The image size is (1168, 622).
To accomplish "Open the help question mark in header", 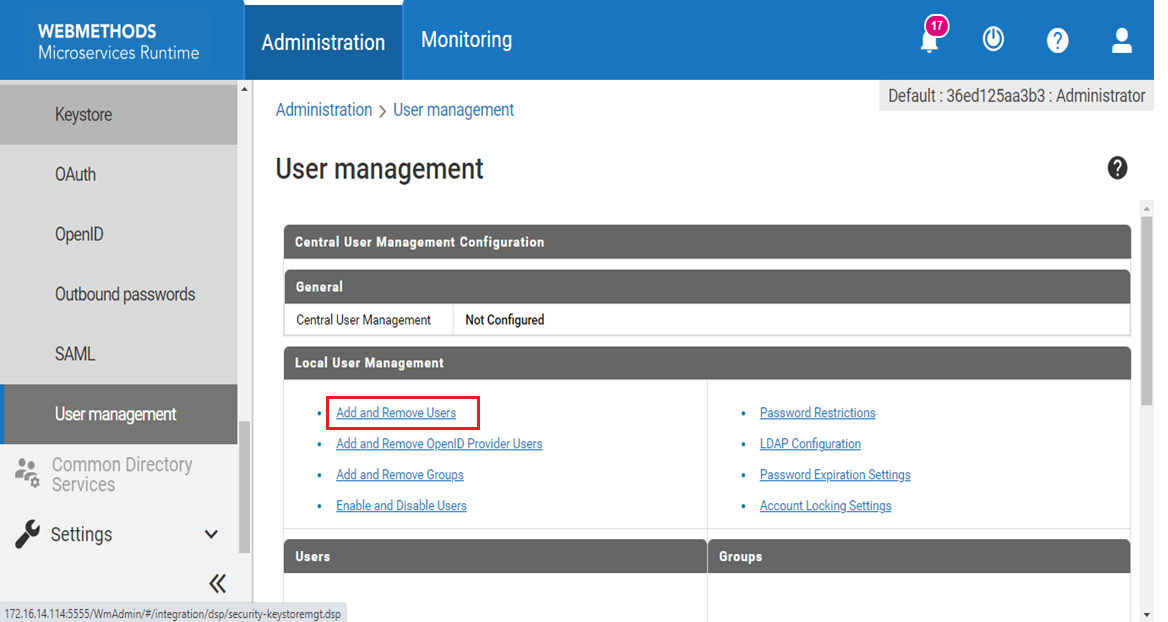I will coord(1057,40).
